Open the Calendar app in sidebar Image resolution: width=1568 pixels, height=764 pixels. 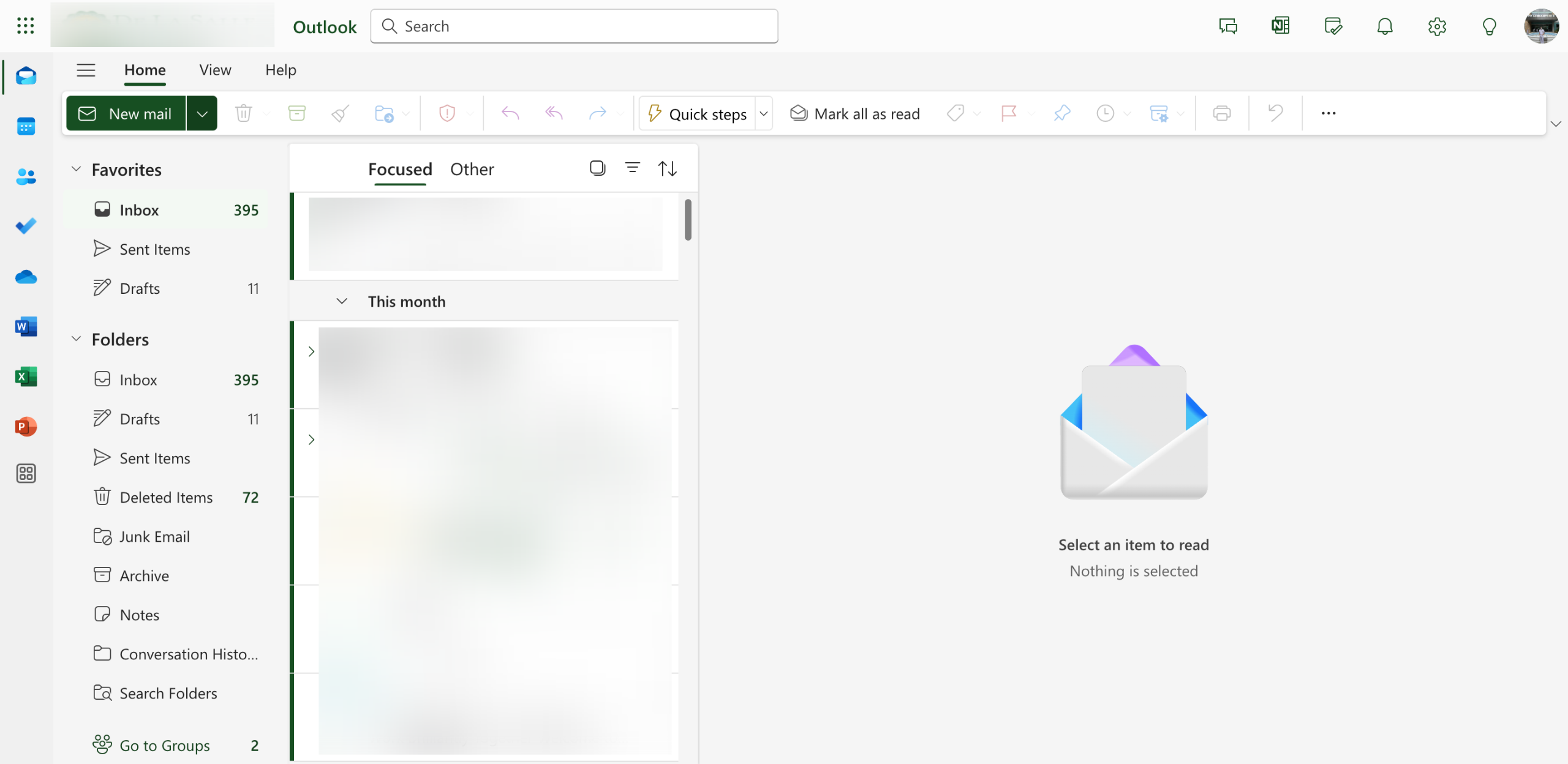[26, 126]
